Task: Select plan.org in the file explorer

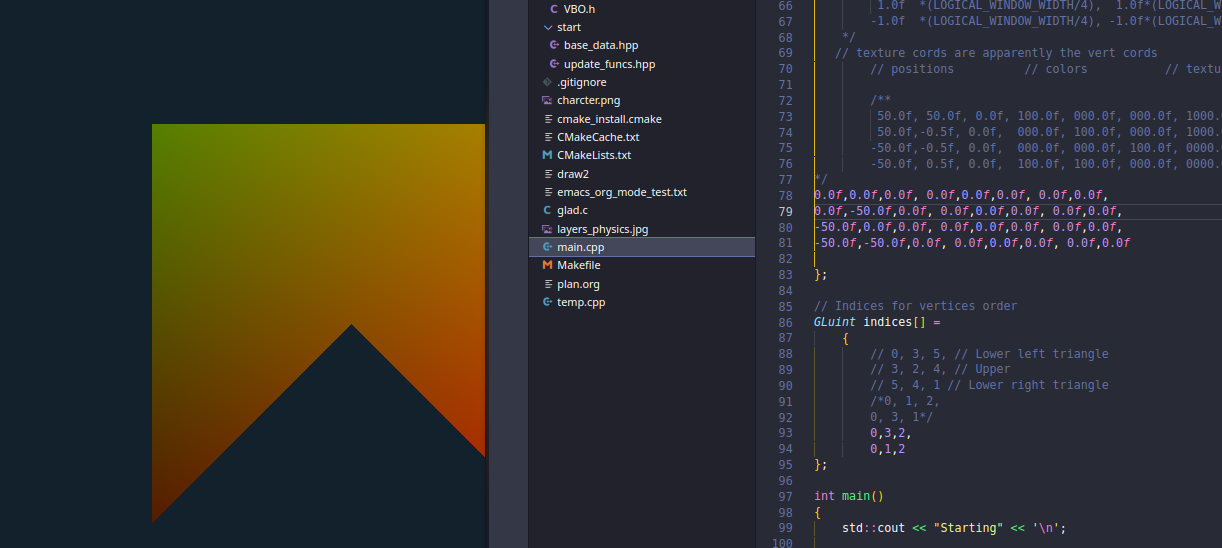Action: pyautogui.click(x=579, y=284)
